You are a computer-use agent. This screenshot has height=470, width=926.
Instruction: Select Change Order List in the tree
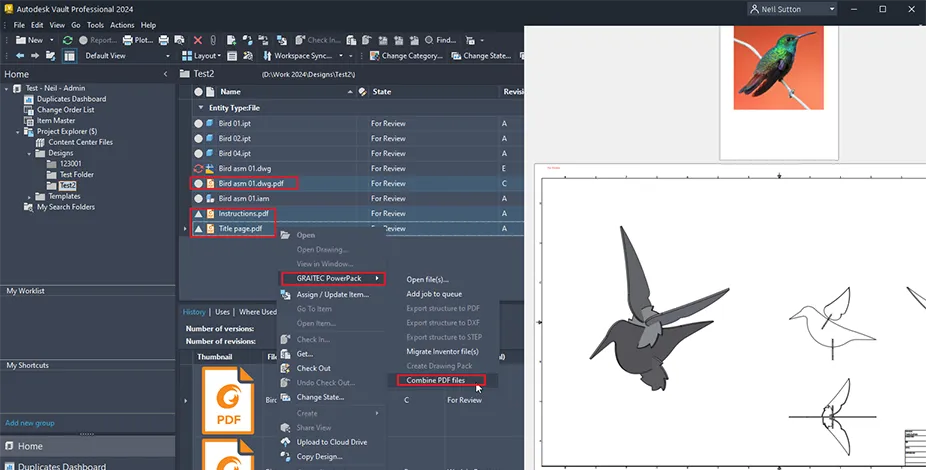[x=66, y=110]
